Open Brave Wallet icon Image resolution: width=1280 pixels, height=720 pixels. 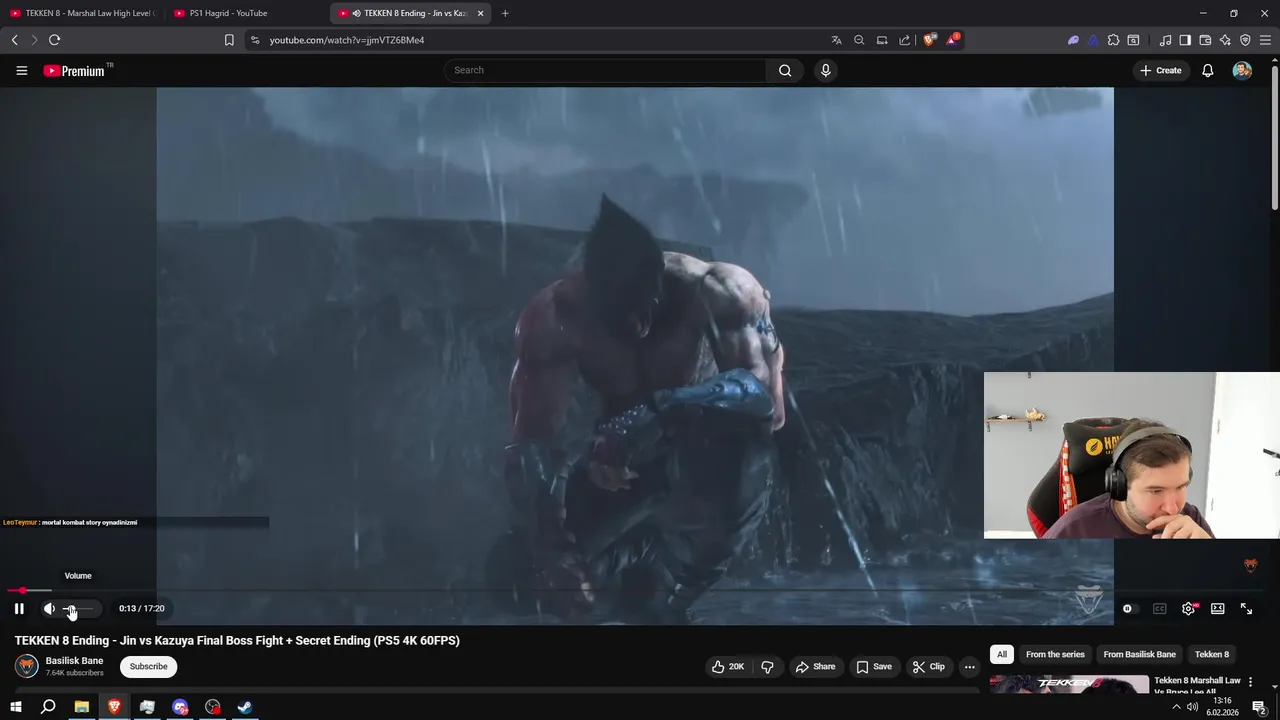(x=1205, y=40)
